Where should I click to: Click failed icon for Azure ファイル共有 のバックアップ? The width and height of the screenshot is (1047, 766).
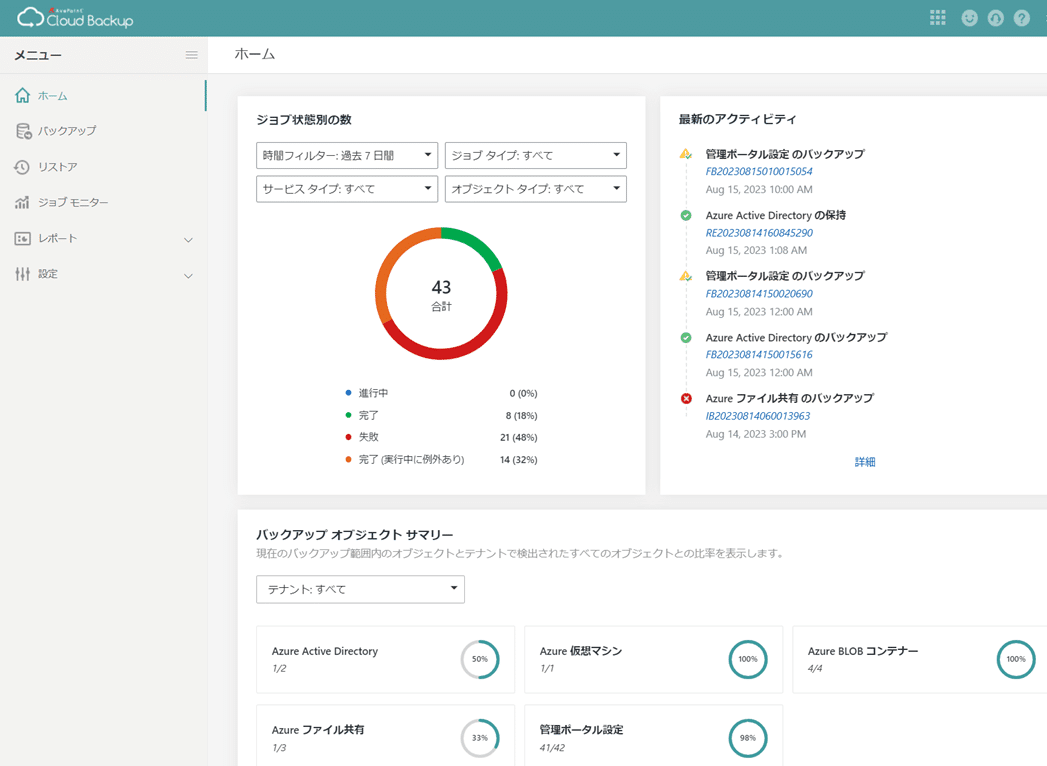[x=686, y=399]
